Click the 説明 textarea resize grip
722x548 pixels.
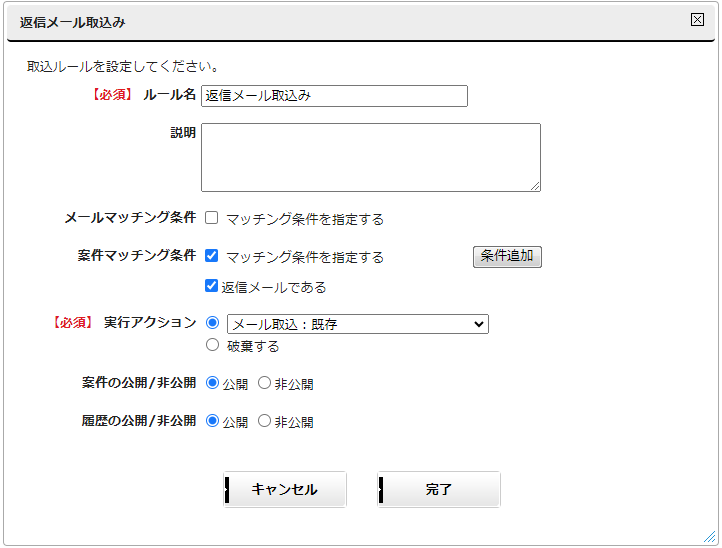[535, 186]
